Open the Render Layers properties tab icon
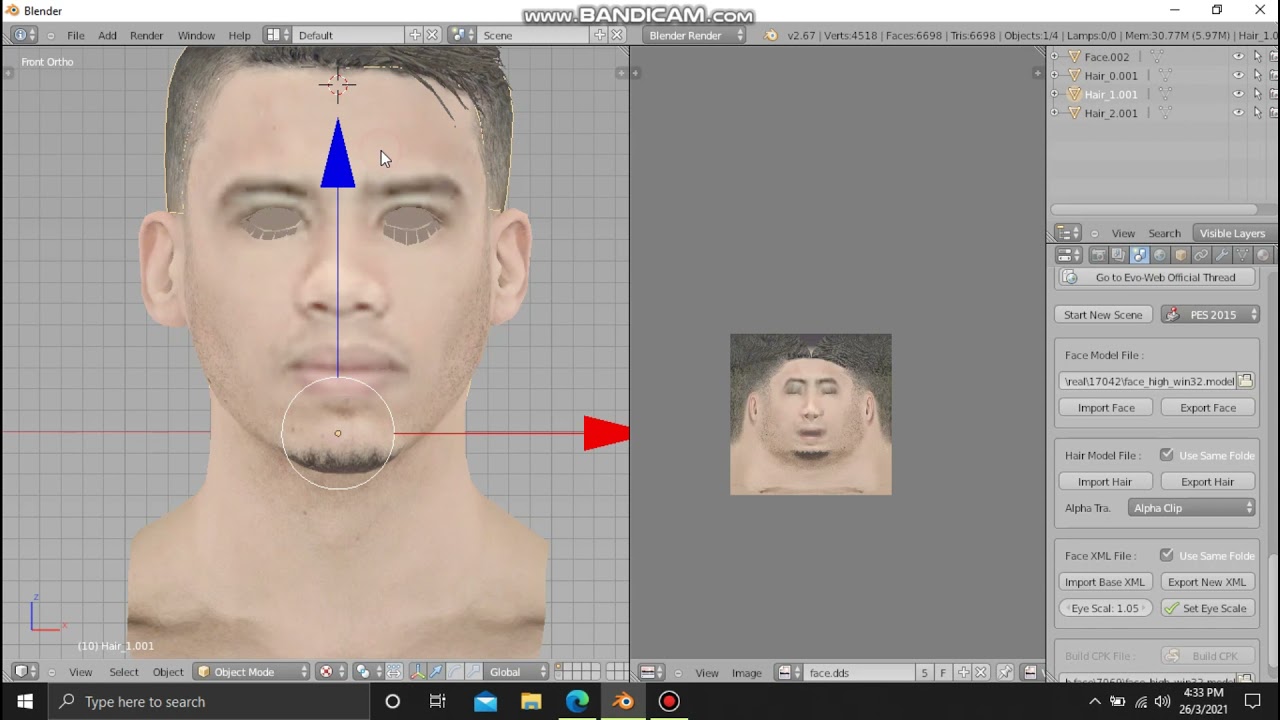Viewport: 1280px width, 720px height. point(1118,255)
